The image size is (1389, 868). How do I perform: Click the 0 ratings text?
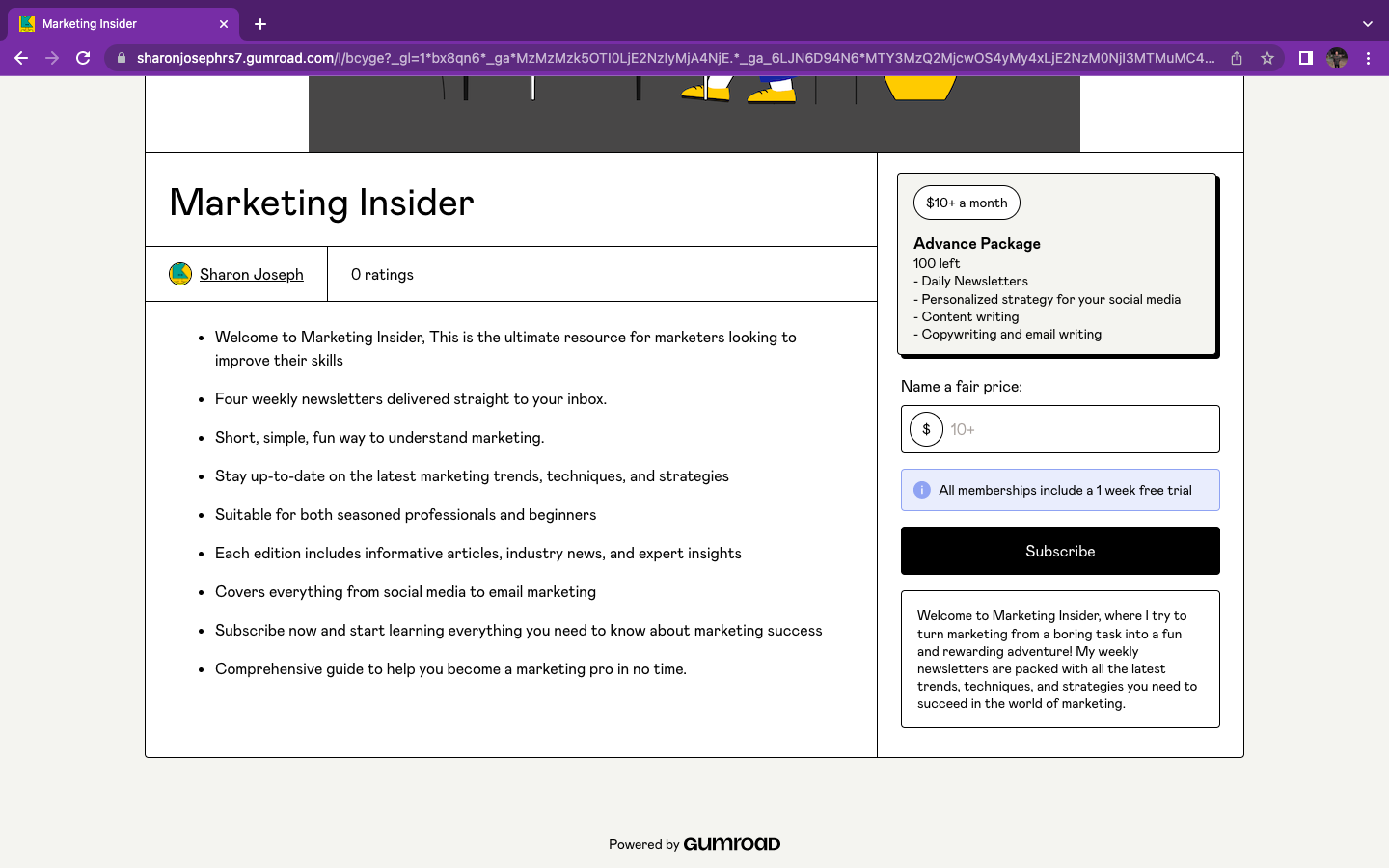[382, 274]
